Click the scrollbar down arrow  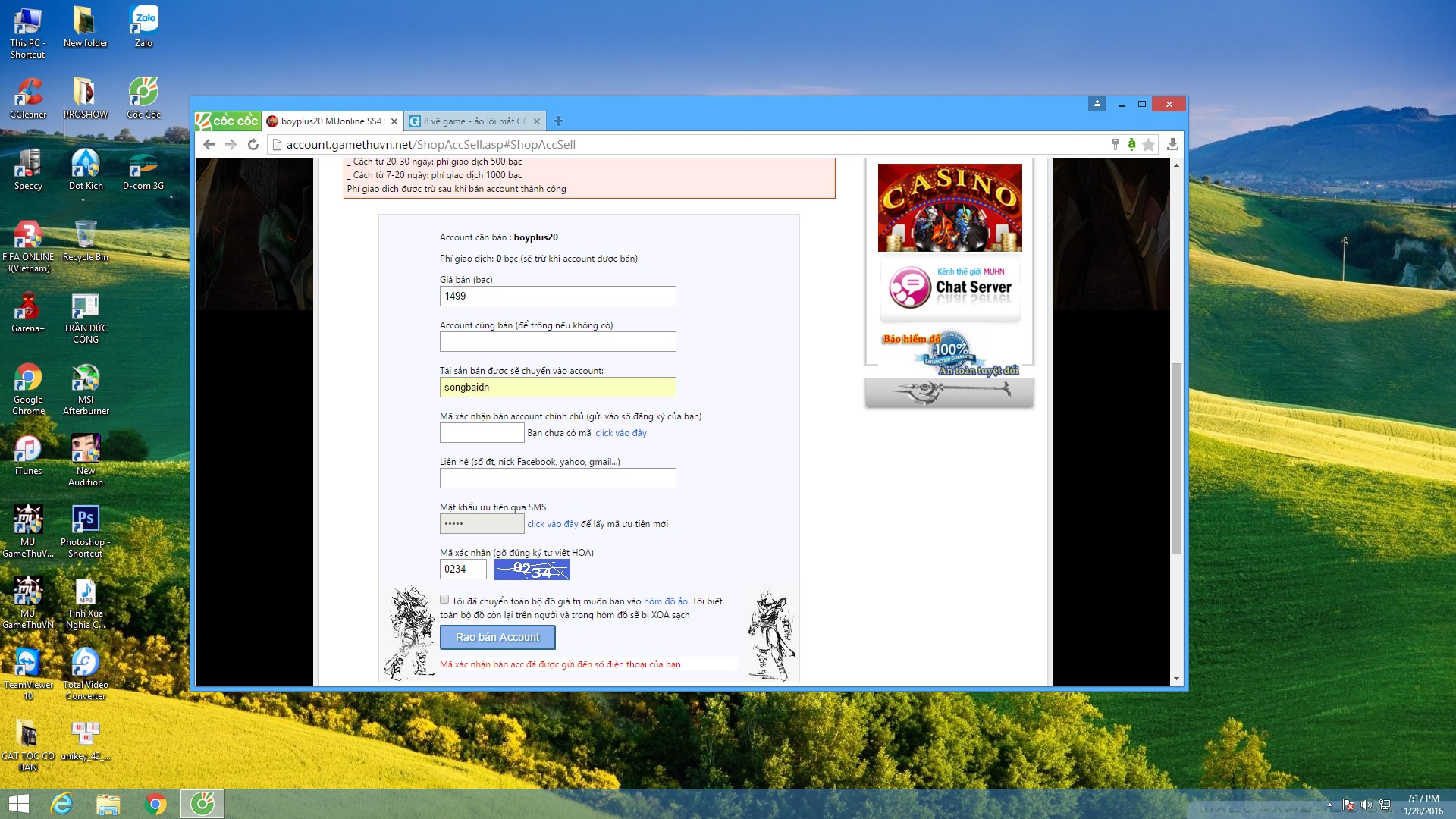click(x=1176, y=679)
